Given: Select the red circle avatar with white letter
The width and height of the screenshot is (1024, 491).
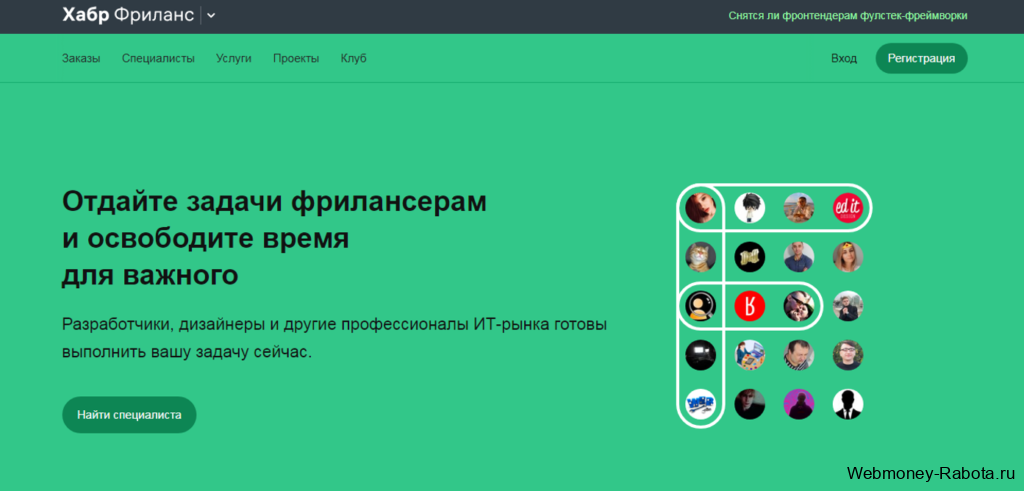Looking at the screenshot, I should [750, 306].
